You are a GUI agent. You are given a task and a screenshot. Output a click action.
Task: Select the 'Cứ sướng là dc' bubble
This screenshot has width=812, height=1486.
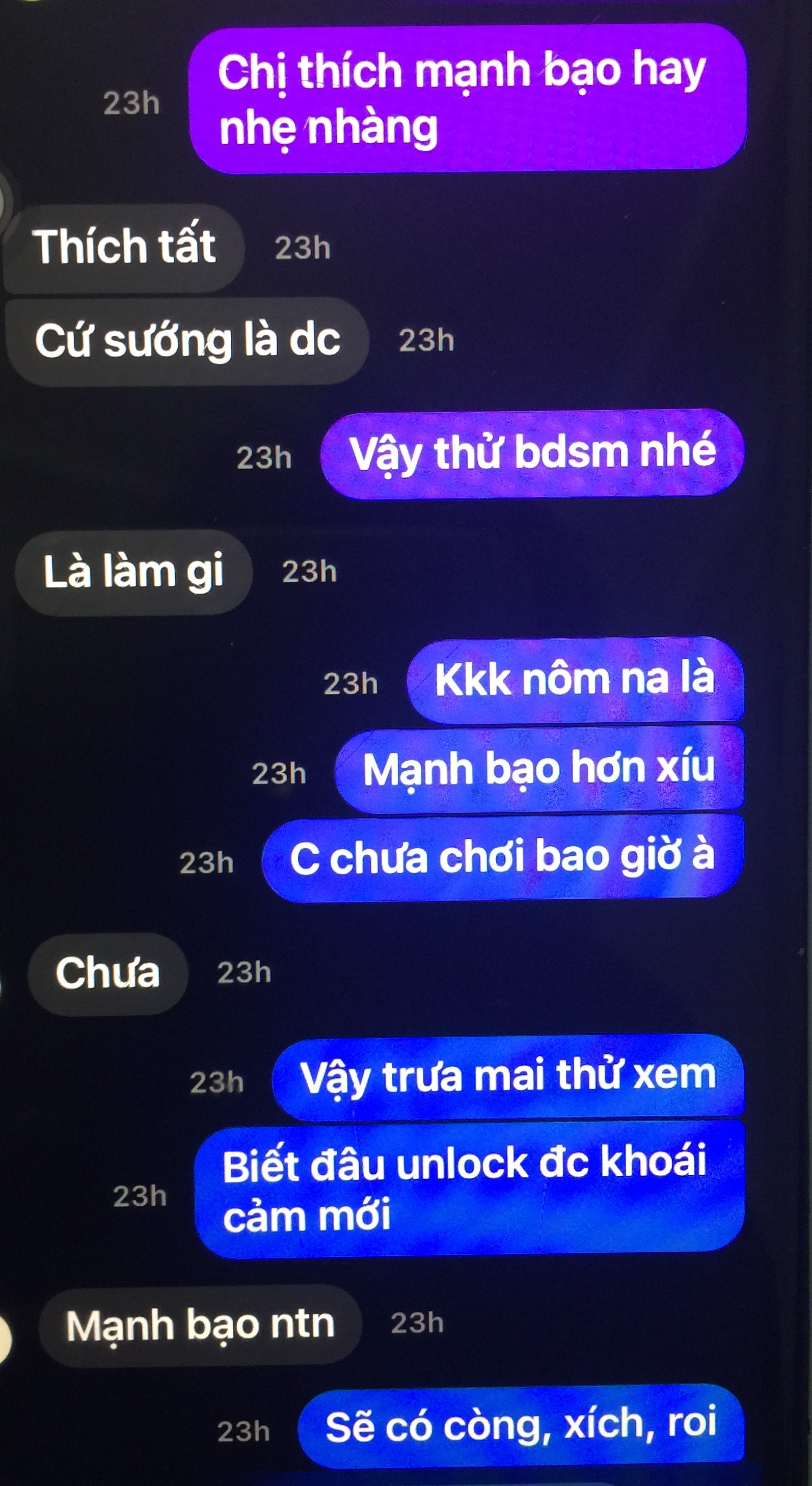(x=186, y=340)
